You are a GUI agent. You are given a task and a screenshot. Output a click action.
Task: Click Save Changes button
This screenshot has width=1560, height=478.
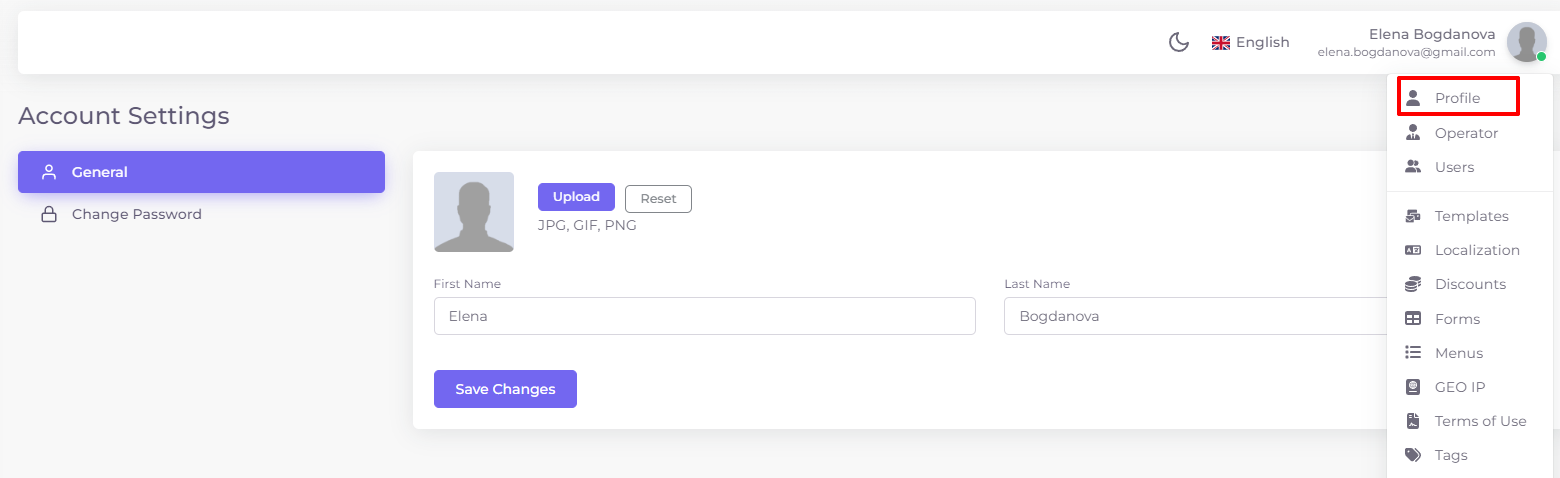point(505,389)
